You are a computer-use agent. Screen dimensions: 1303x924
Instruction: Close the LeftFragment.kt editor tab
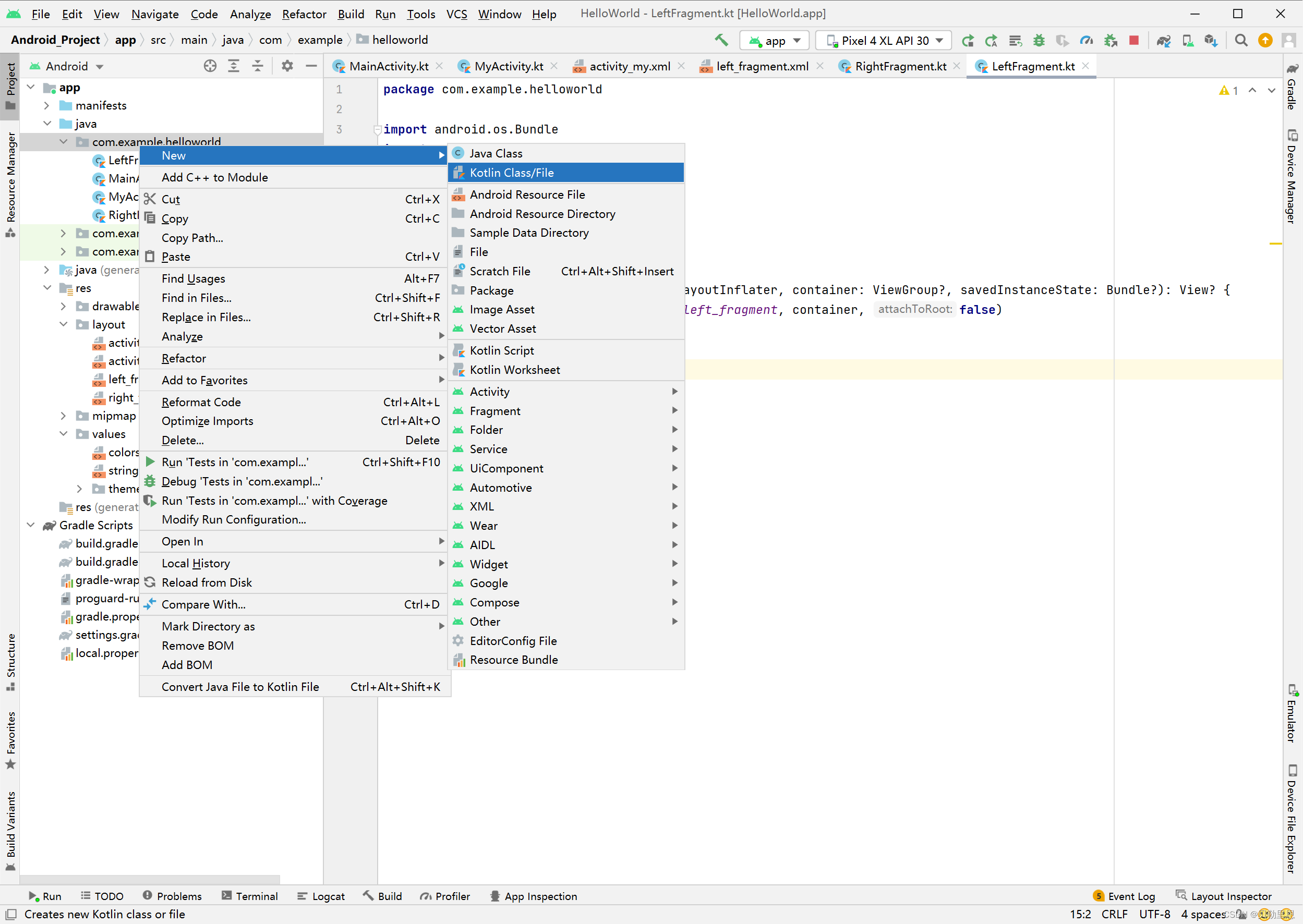[1085, 66]
